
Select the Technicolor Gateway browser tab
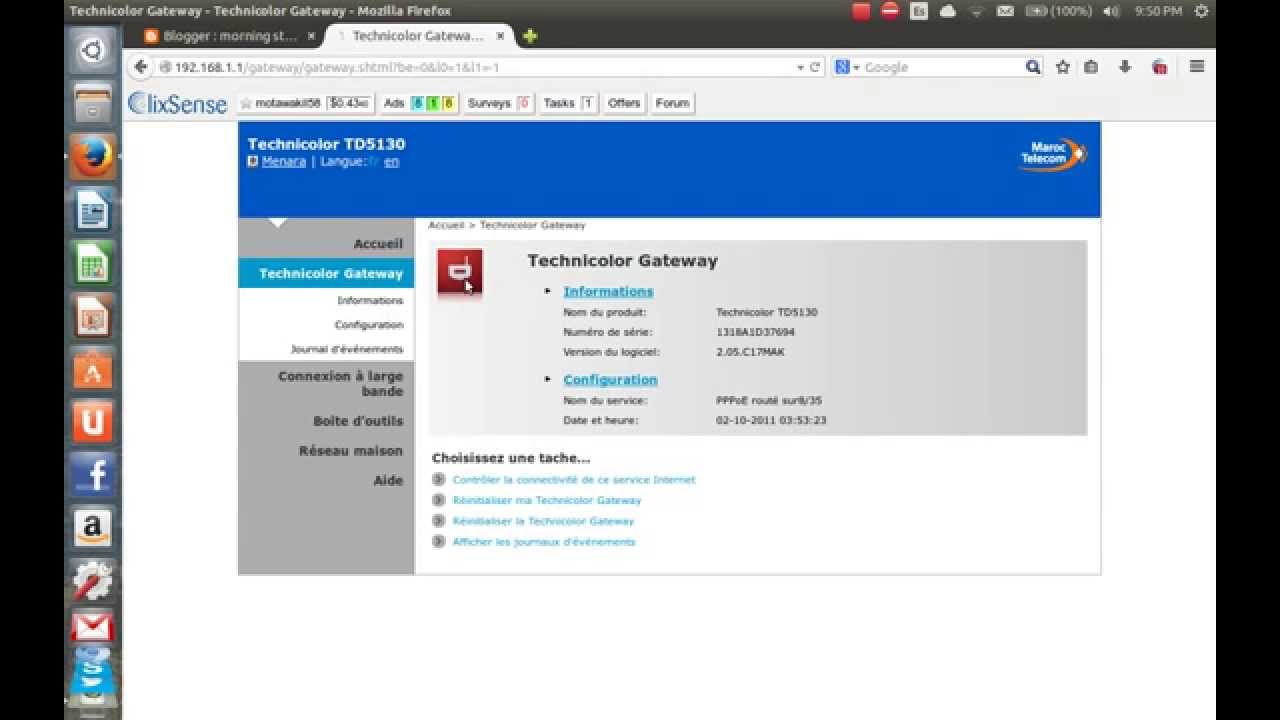click(418, 36)
